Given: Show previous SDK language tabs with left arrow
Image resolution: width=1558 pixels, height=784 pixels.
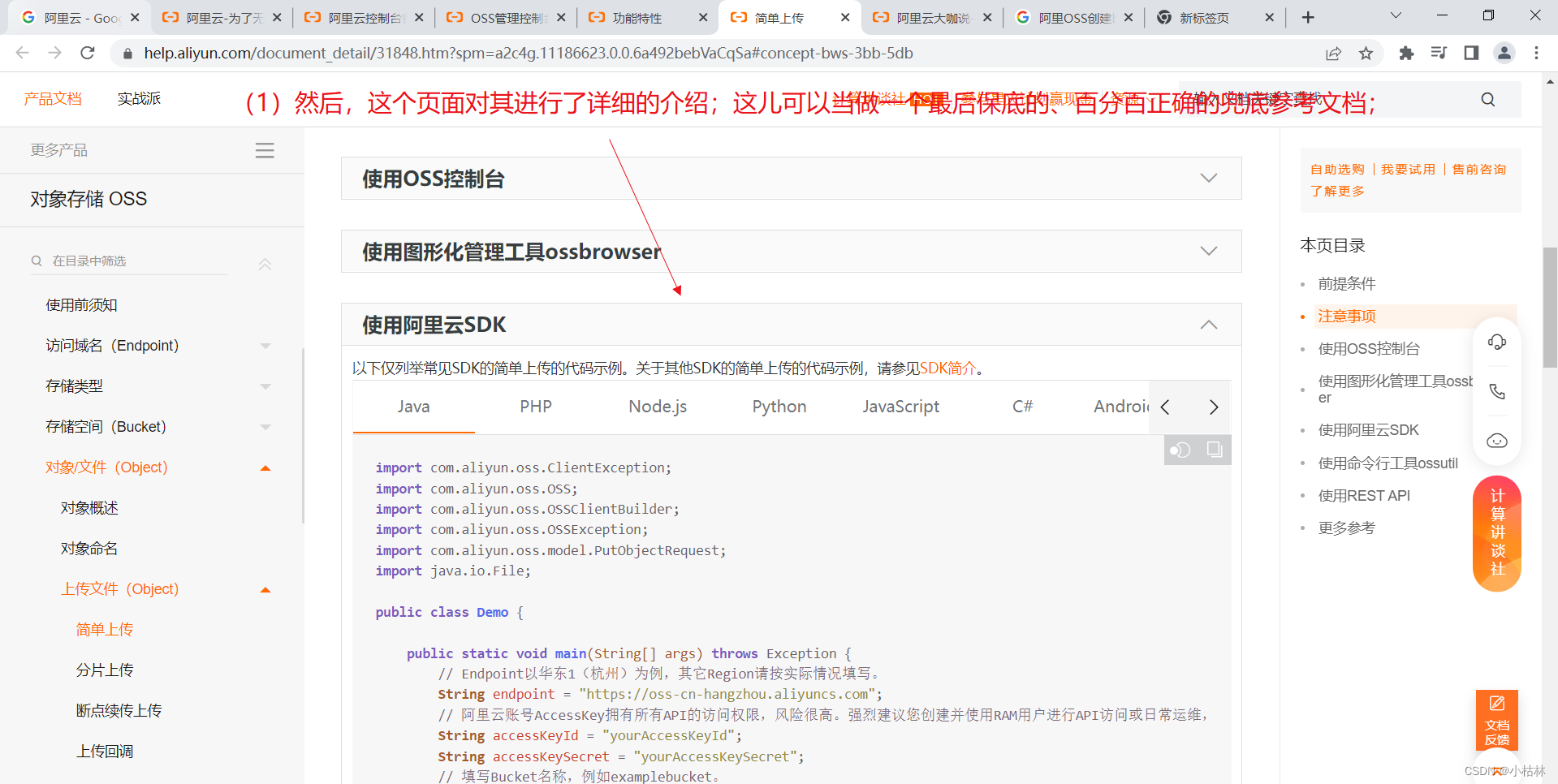Looking at the screenshot, I should (x=1165, y=407).
